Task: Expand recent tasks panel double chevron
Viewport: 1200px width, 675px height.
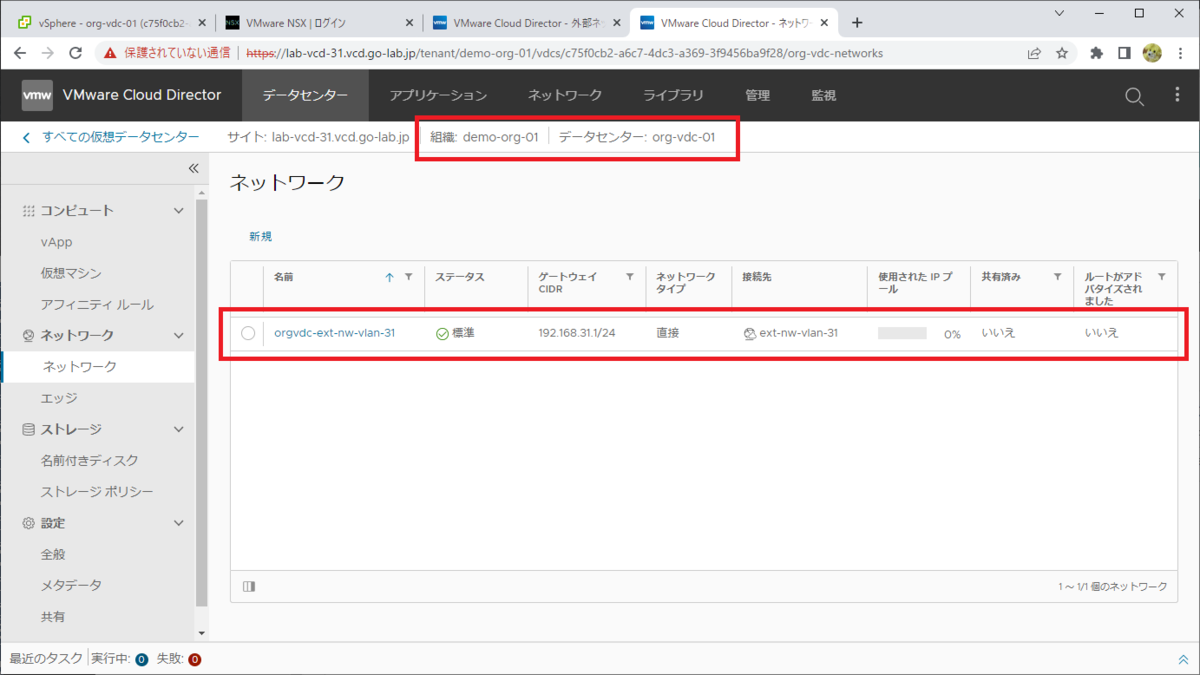Action: [1183, 660]
